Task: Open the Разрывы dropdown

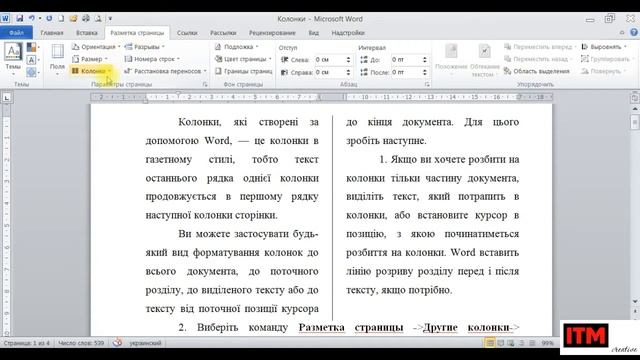Action: pyautogui.click(x=144, y=47)
